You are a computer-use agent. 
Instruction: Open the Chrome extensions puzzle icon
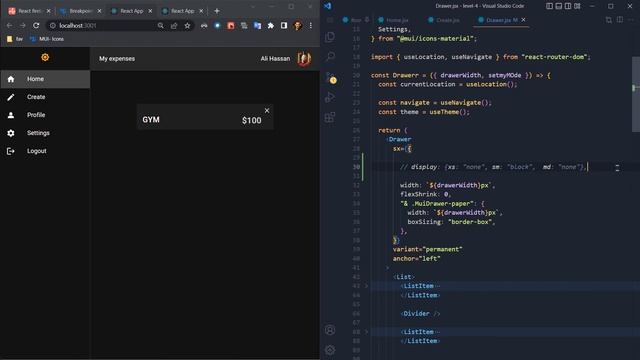pos(271,25)
